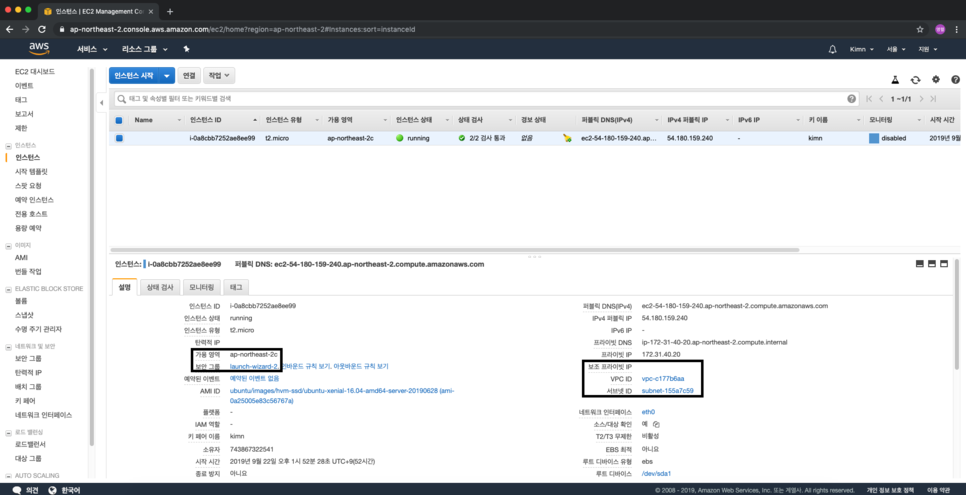This screenshot has height=495, width=966.
Task: Toggle checkbox for instance i-0a8cbb7252ae8ee99
Action: coord(119,139)
